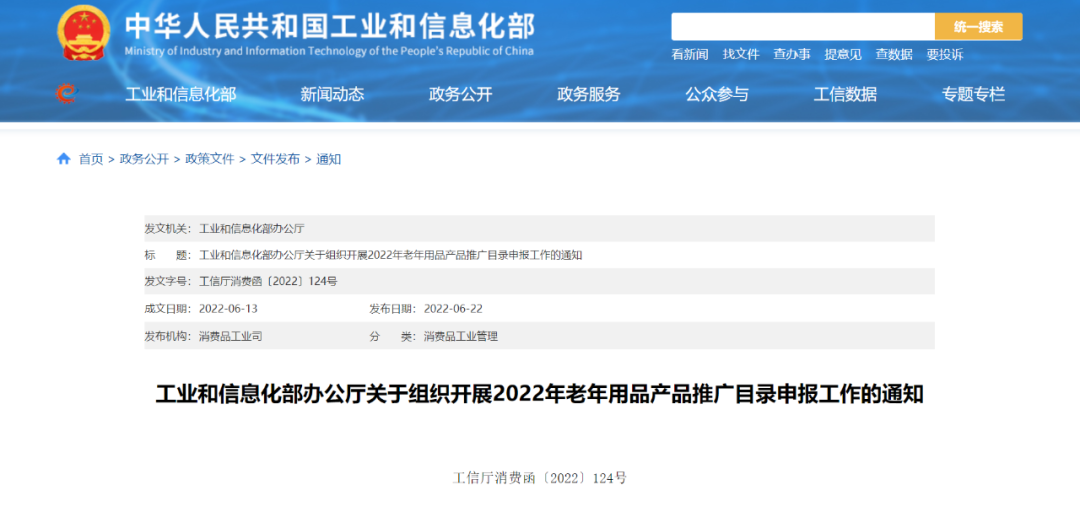Click the red swirl icon in navigation bar
This screenshot has height=512, width=1080.
click(66, 94)
